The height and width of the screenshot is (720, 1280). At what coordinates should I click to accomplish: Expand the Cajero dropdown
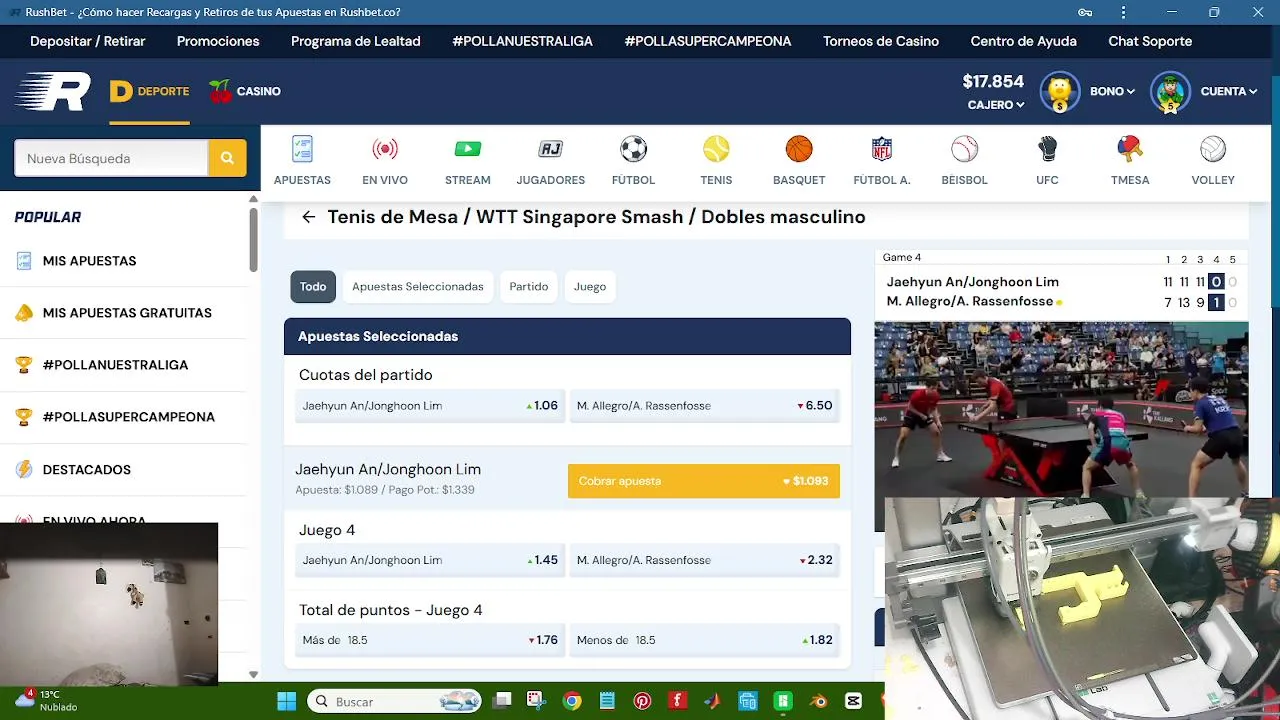coord(995,105)
